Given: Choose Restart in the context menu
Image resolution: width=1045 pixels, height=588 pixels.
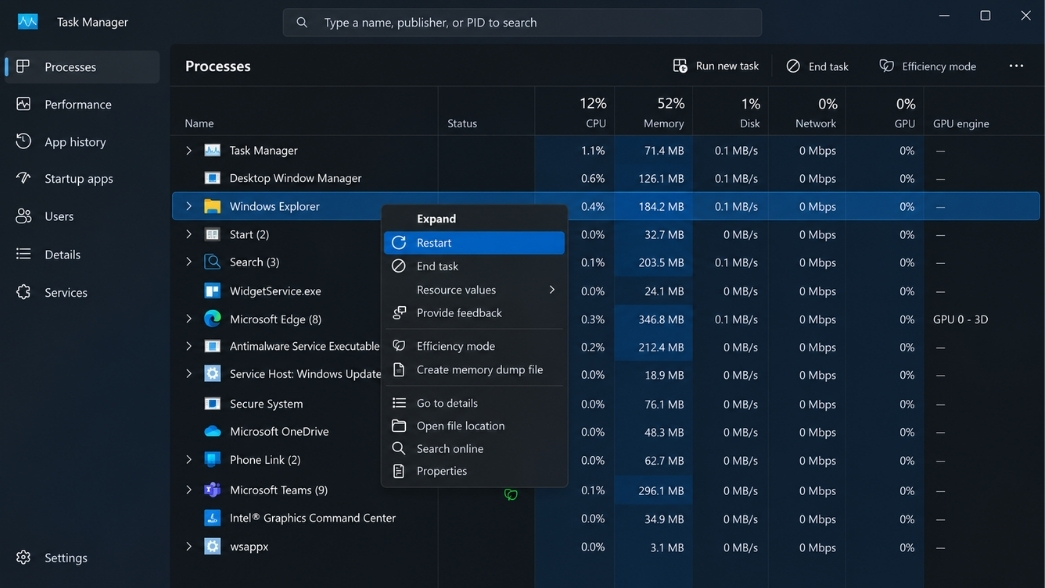Looking at the screenshot, I should pos(474,243).
